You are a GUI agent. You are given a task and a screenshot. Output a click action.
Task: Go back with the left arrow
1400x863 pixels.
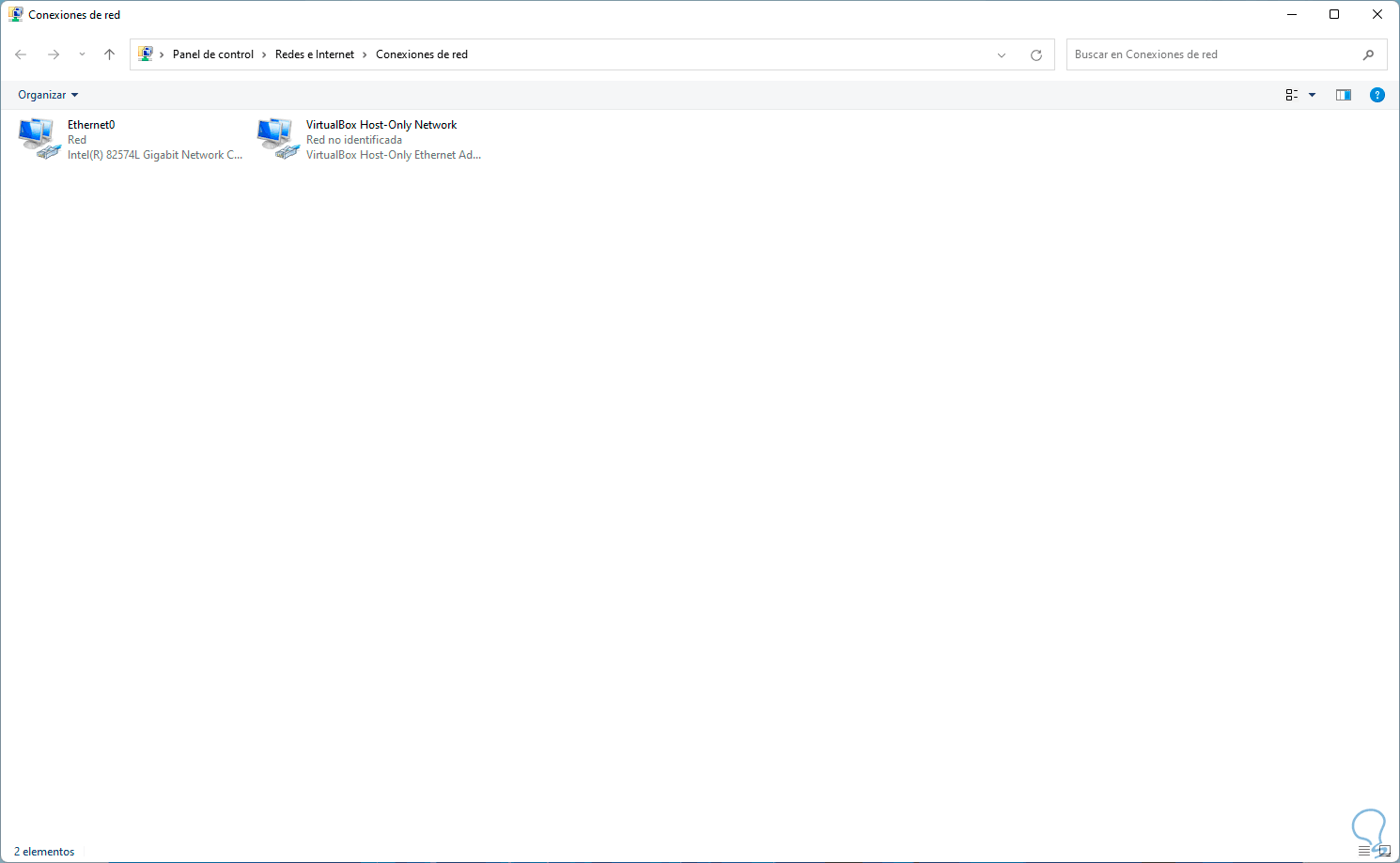click(x=21, y=54)
